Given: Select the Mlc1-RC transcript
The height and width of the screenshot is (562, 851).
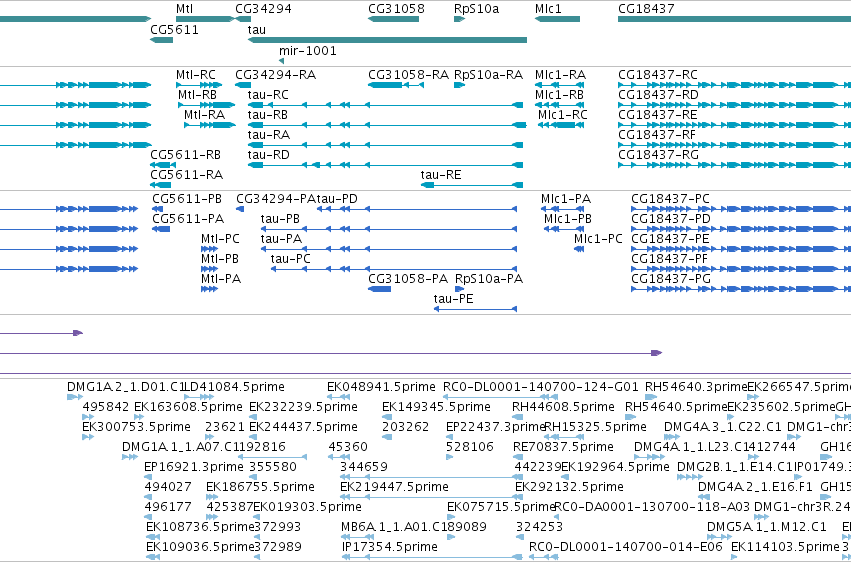Looking at the screenshot, I should [x=561, y=125].
